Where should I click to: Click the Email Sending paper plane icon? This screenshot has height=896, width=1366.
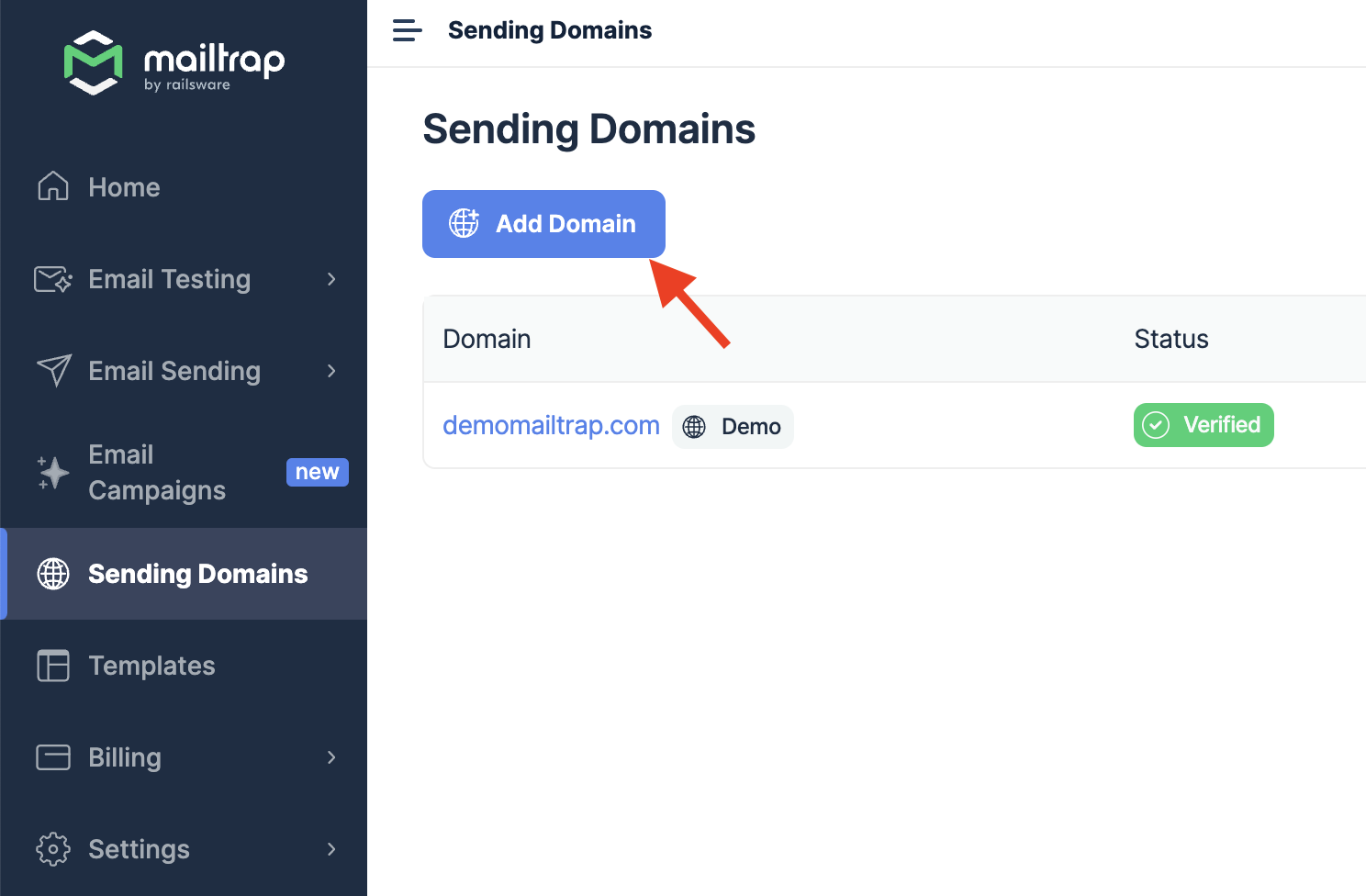52,371
